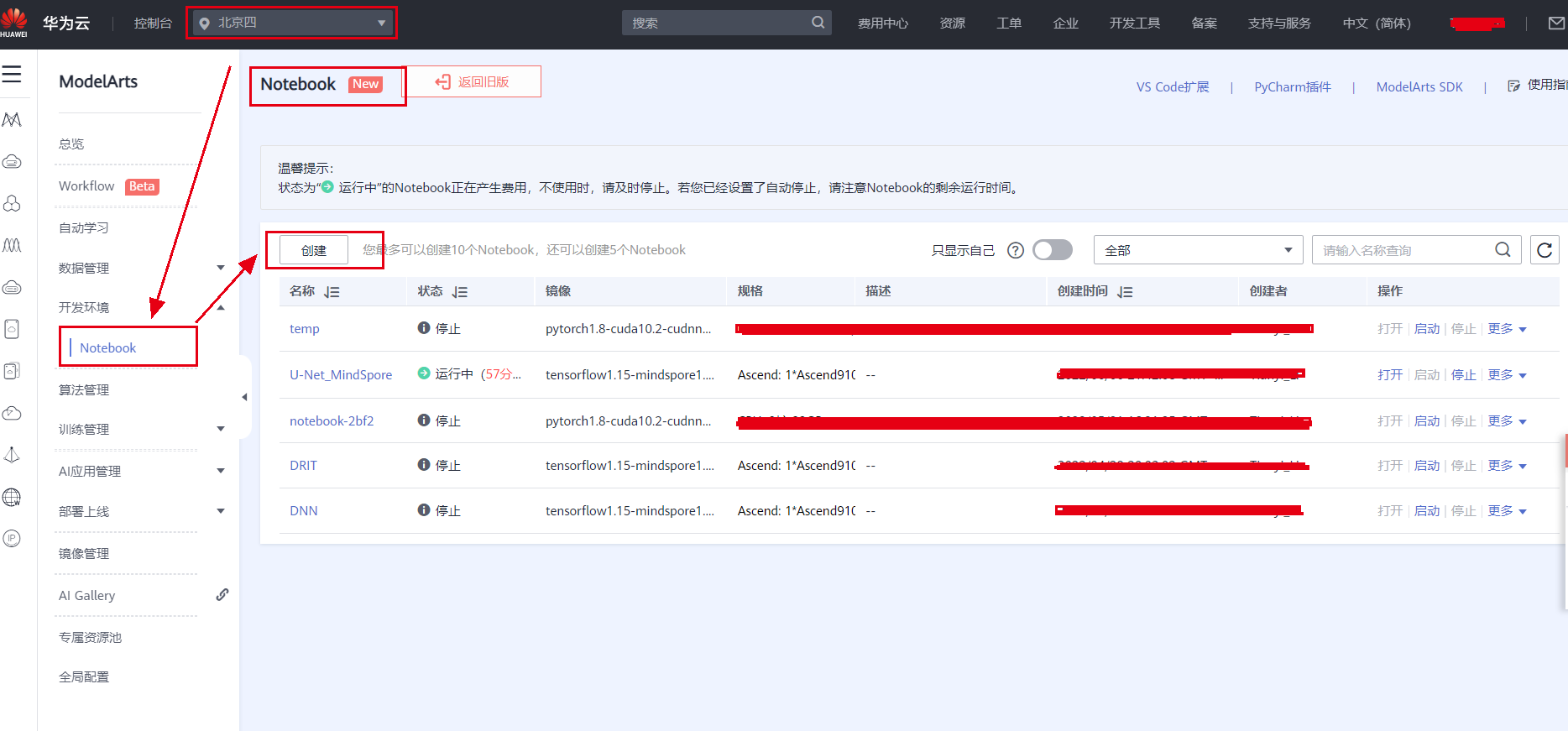The width and height of the screenshot is (1568, 731).
Task: Select 总览 in the sidebar
Action: pos(71,144)
